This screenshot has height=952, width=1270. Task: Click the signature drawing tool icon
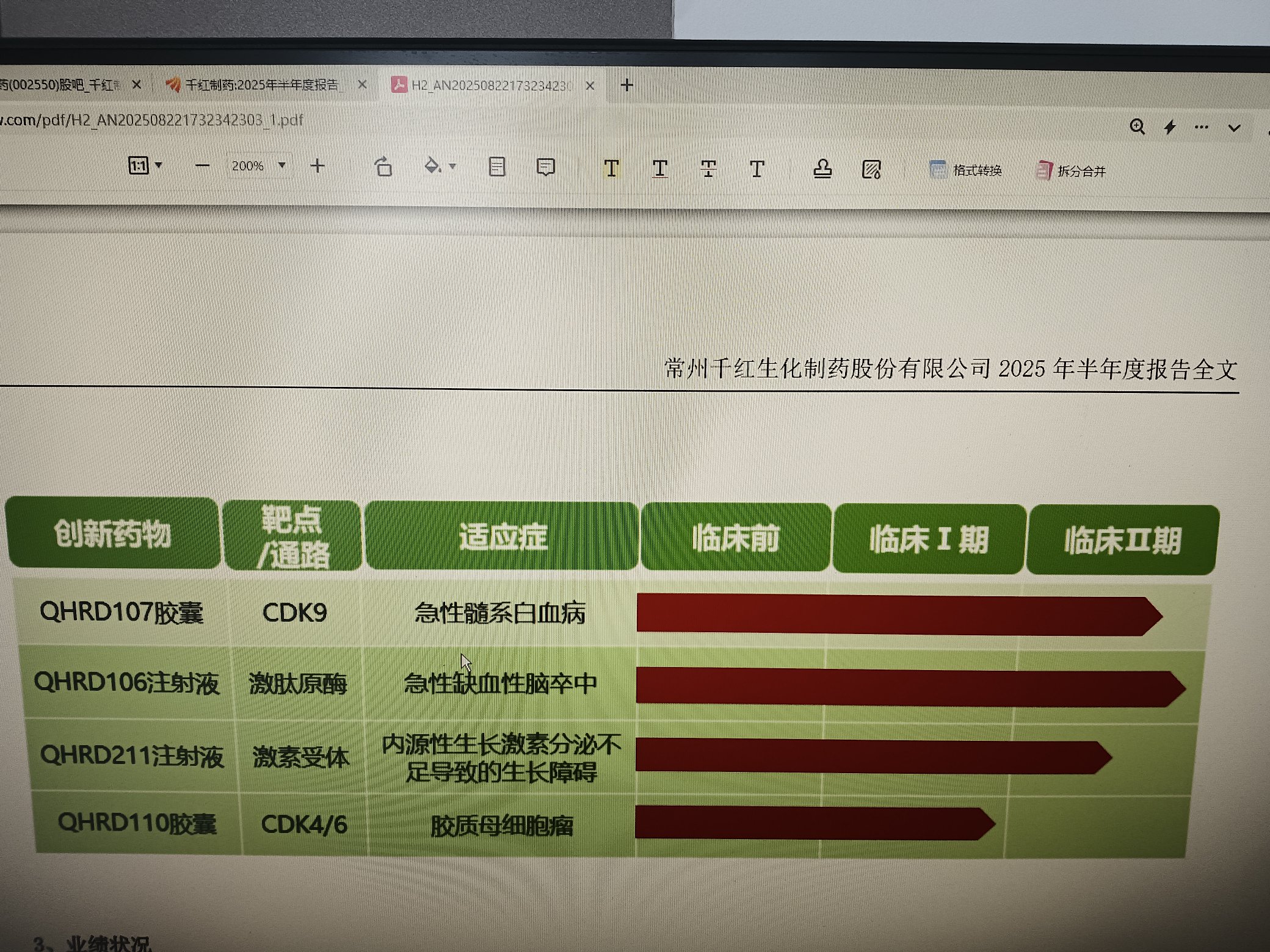(871, 170)
